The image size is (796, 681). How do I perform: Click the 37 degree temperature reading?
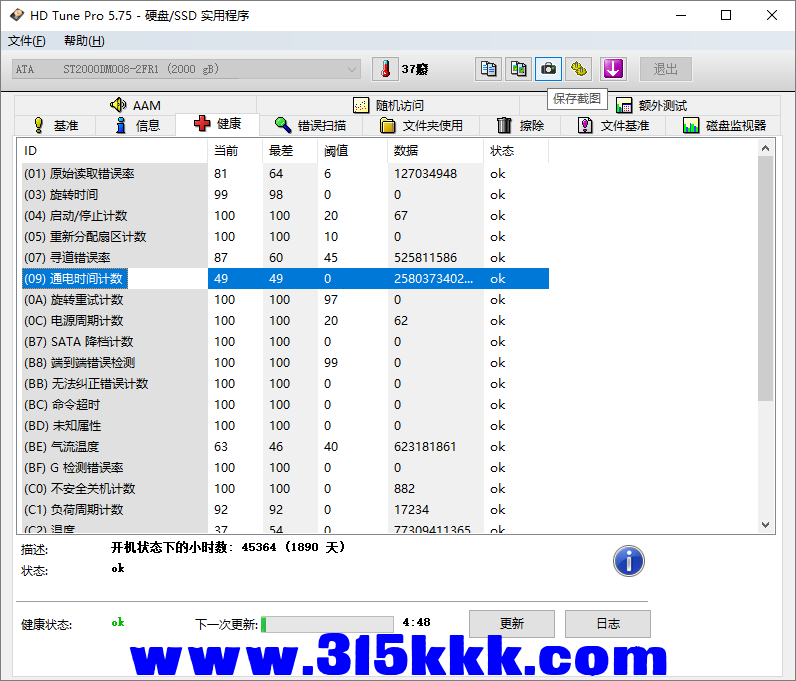(415, 69)
